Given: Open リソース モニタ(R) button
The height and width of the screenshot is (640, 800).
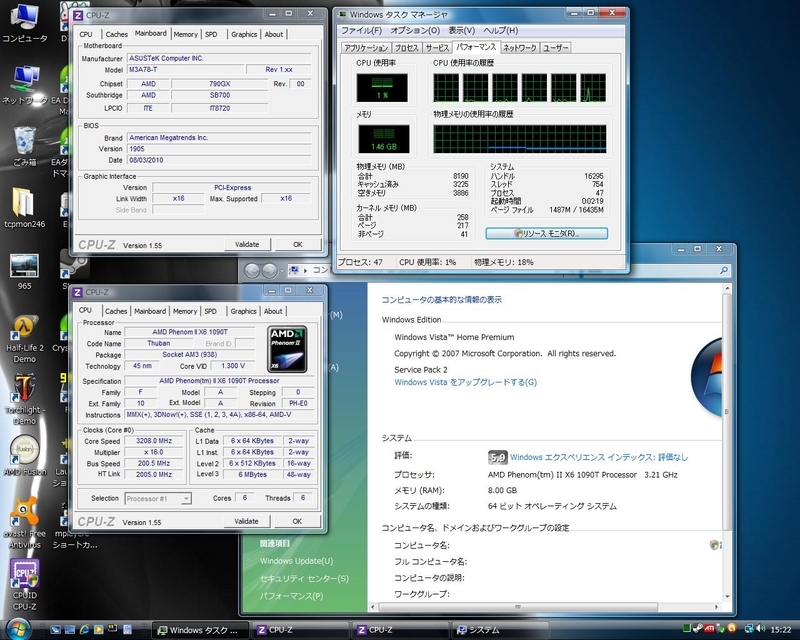Looking at the screenshot, I should 546,233.
